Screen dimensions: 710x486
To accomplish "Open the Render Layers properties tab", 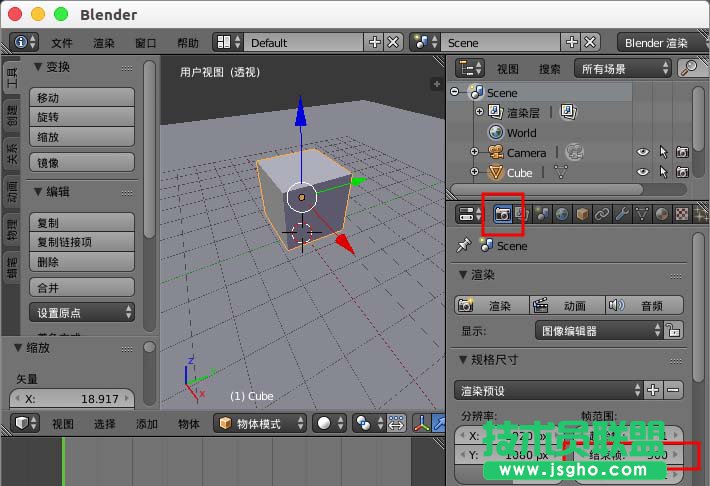I will 522,214.
